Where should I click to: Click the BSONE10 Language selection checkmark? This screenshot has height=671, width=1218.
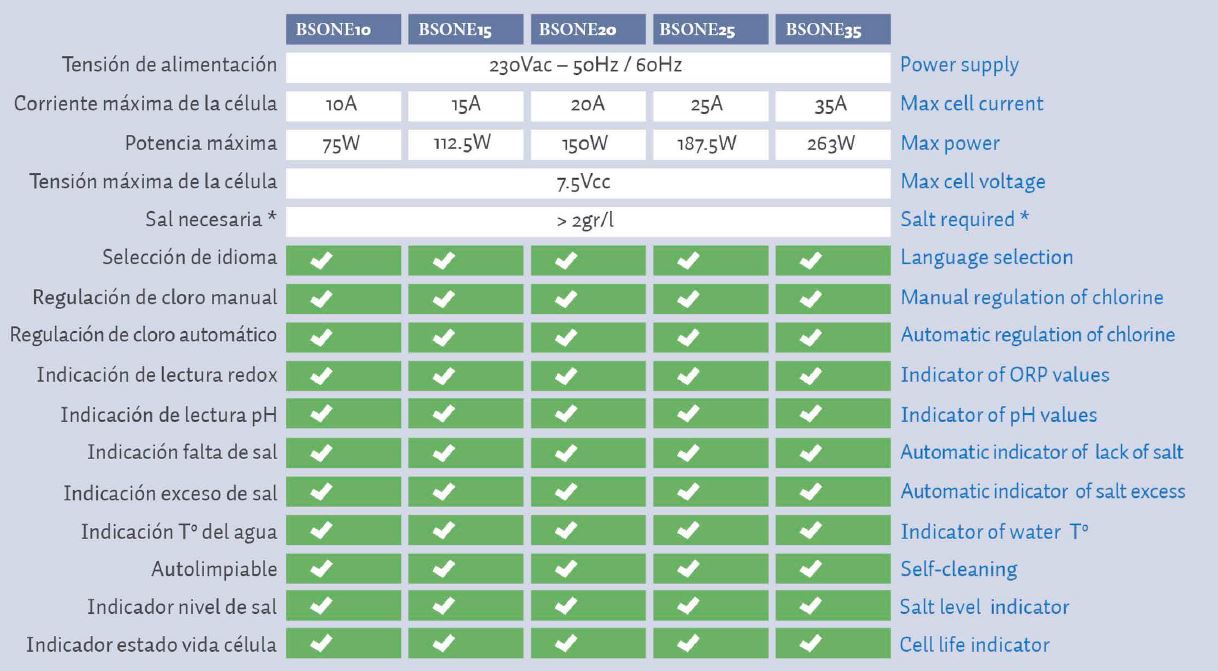click(321, 258)
